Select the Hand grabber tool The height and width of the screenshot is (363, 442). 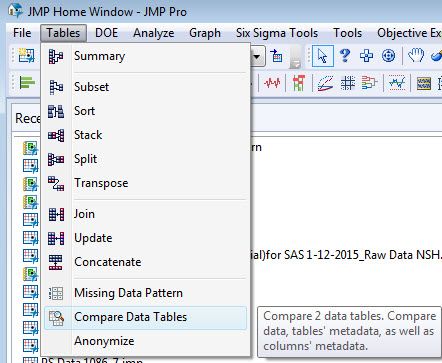416,55
